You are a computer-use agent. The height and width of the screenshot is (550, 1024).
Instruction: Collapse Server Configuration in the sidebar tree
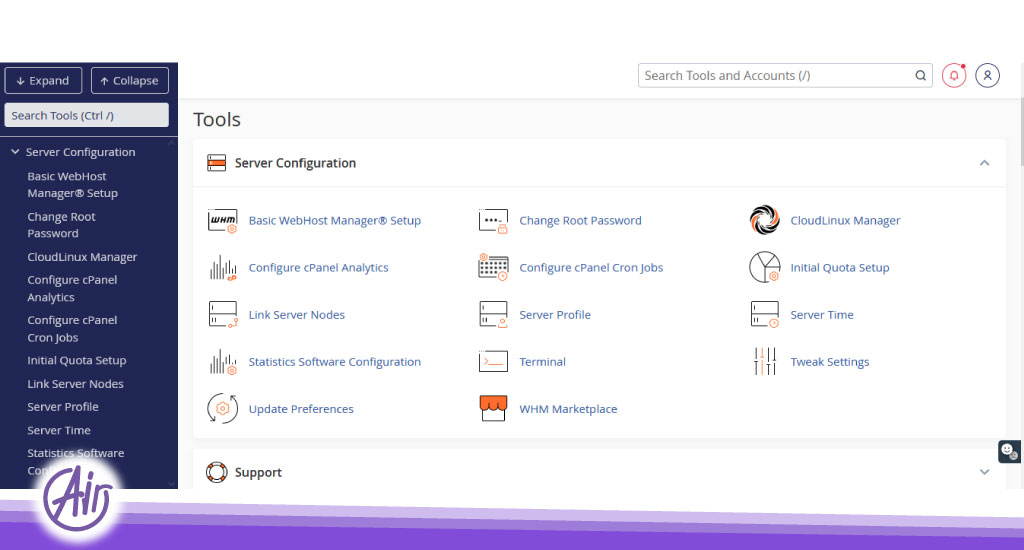(15, 152)
